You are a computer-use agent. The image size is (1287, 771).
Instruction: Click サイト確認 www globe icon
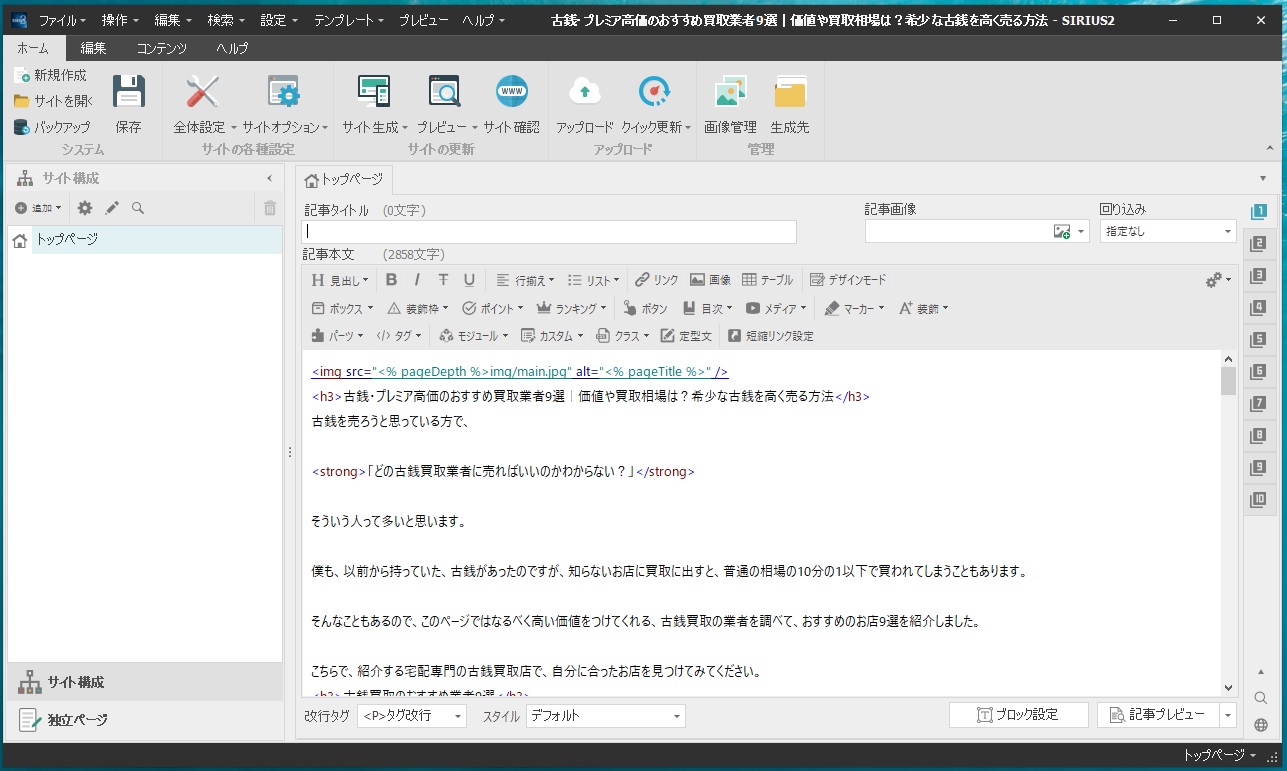click(512, 91)
